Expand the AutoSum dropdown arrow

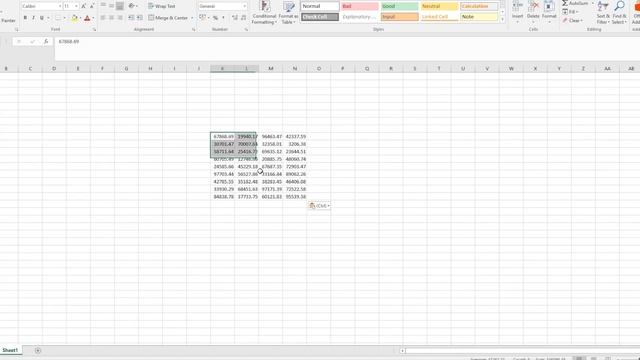point(592,3)
